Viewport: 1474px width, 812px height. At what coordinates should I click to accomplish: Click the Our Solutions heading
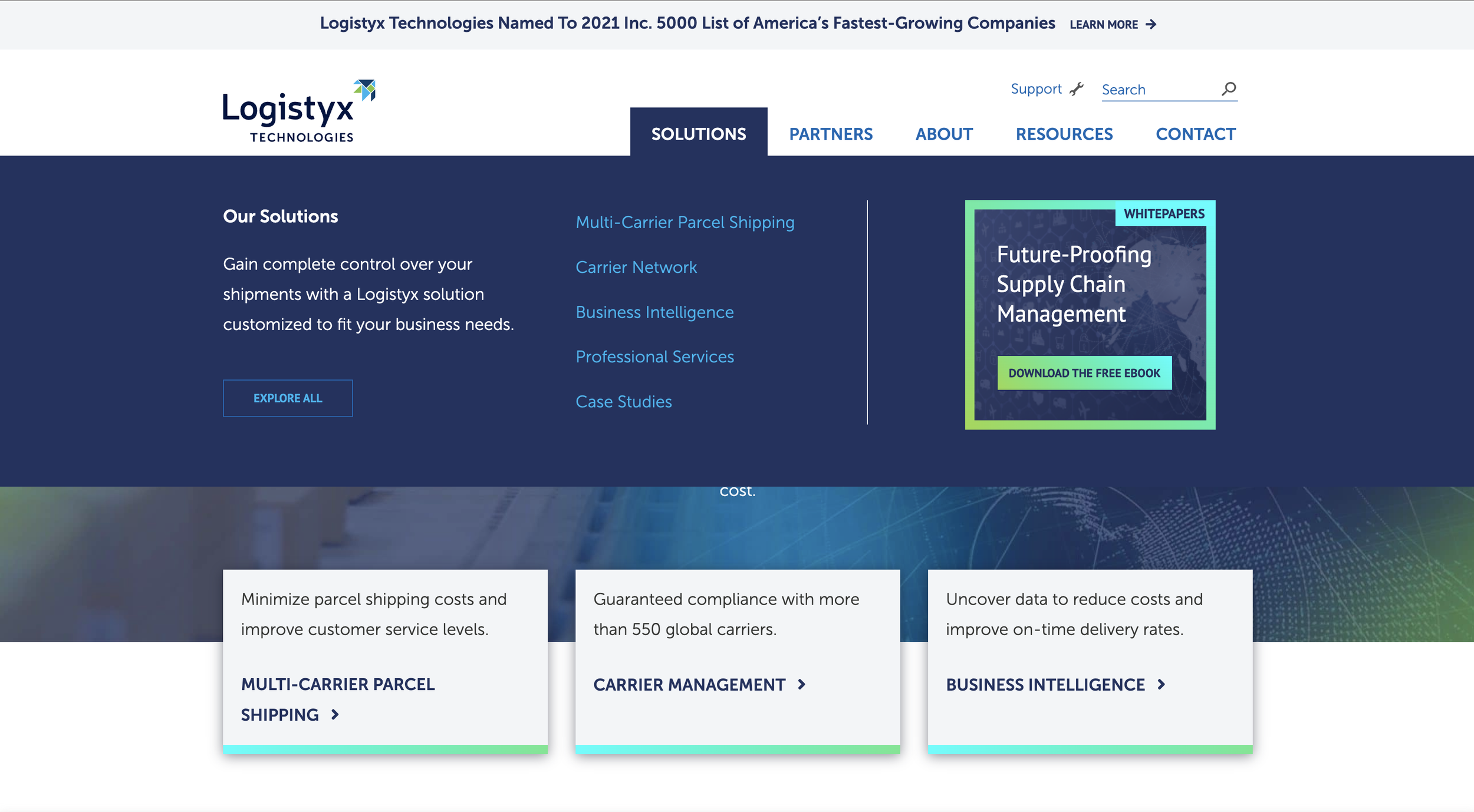pyautogui.click(x=281, y=216)
